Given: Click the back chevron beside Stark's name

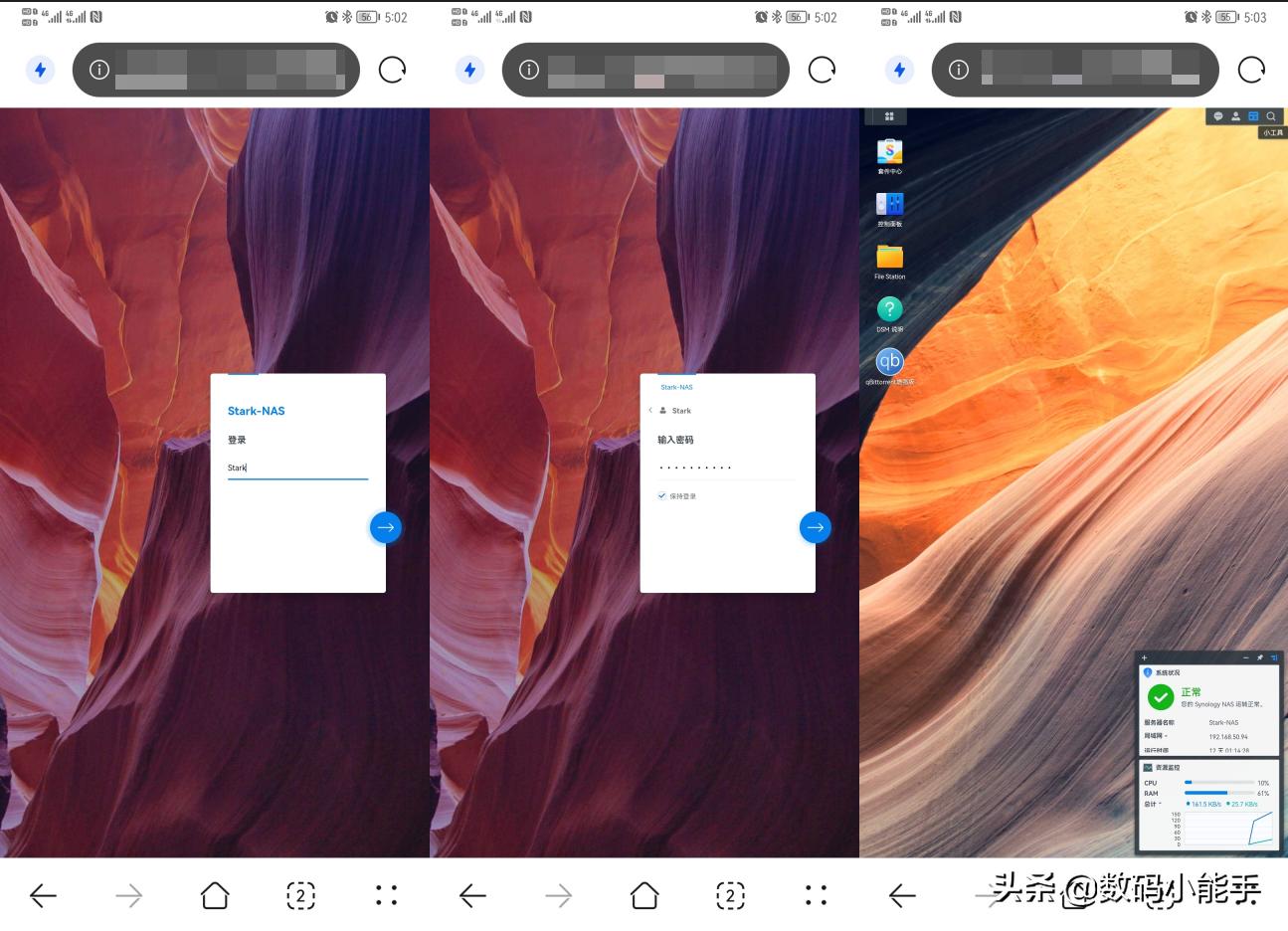Looking at the screenshot, I should pyautogui.click(x=650, y=410).
